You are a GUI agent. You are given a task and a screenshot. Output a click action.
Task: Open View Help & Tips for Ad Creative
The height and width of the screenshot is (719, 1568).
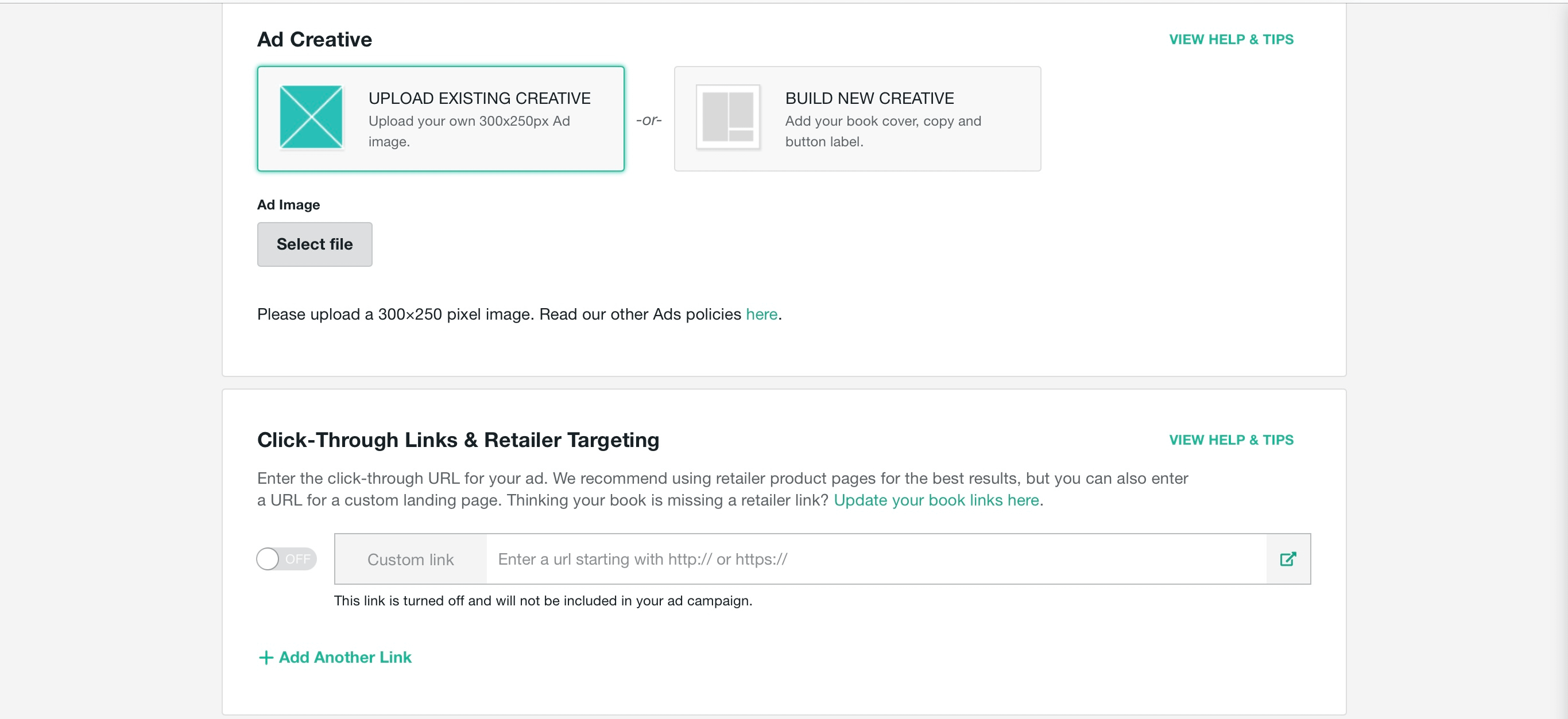coord(1232,40)
